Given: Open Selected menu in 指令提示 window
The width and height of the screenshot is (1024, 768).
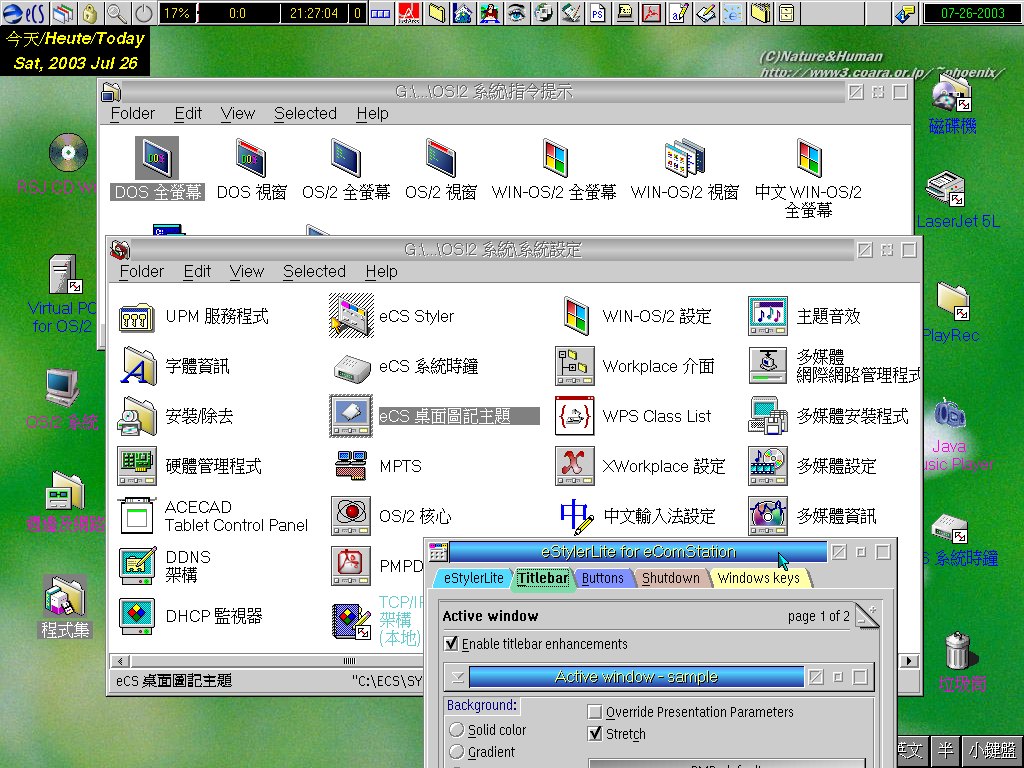Looking at the screenshot, I should point(305,114).
